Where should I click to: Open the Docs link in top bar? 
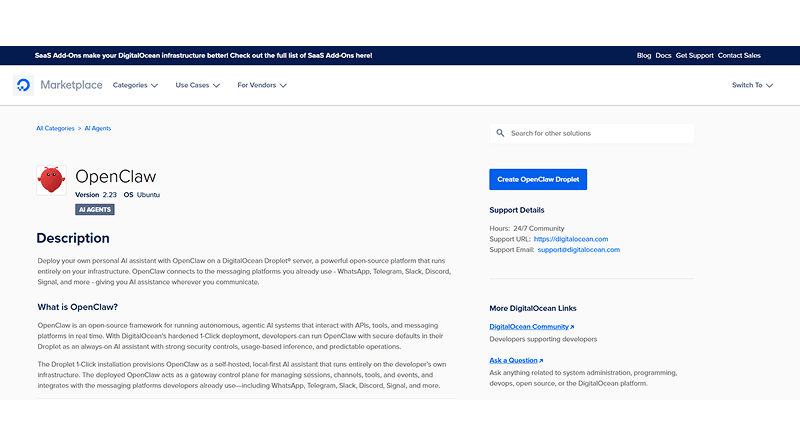point(663,56)
